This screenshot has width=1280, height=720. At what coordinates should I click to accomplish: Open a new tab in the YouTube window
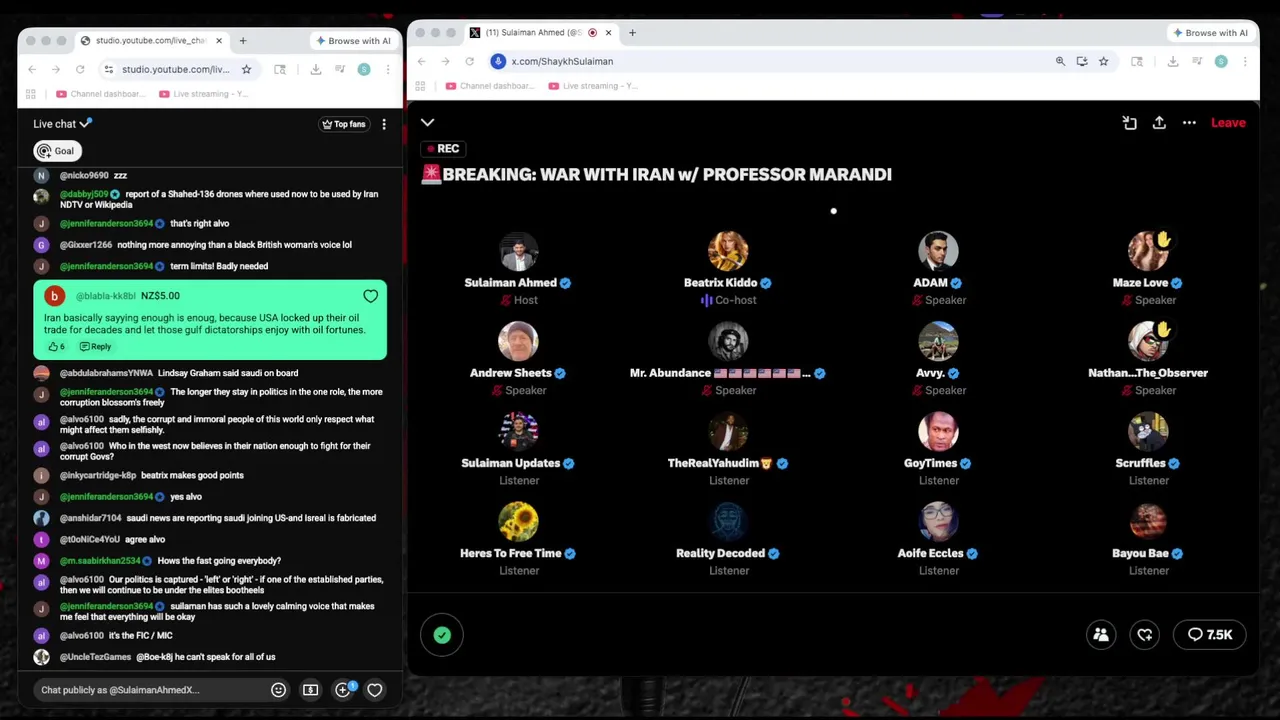pyautogui.click(x=243, y=40)
